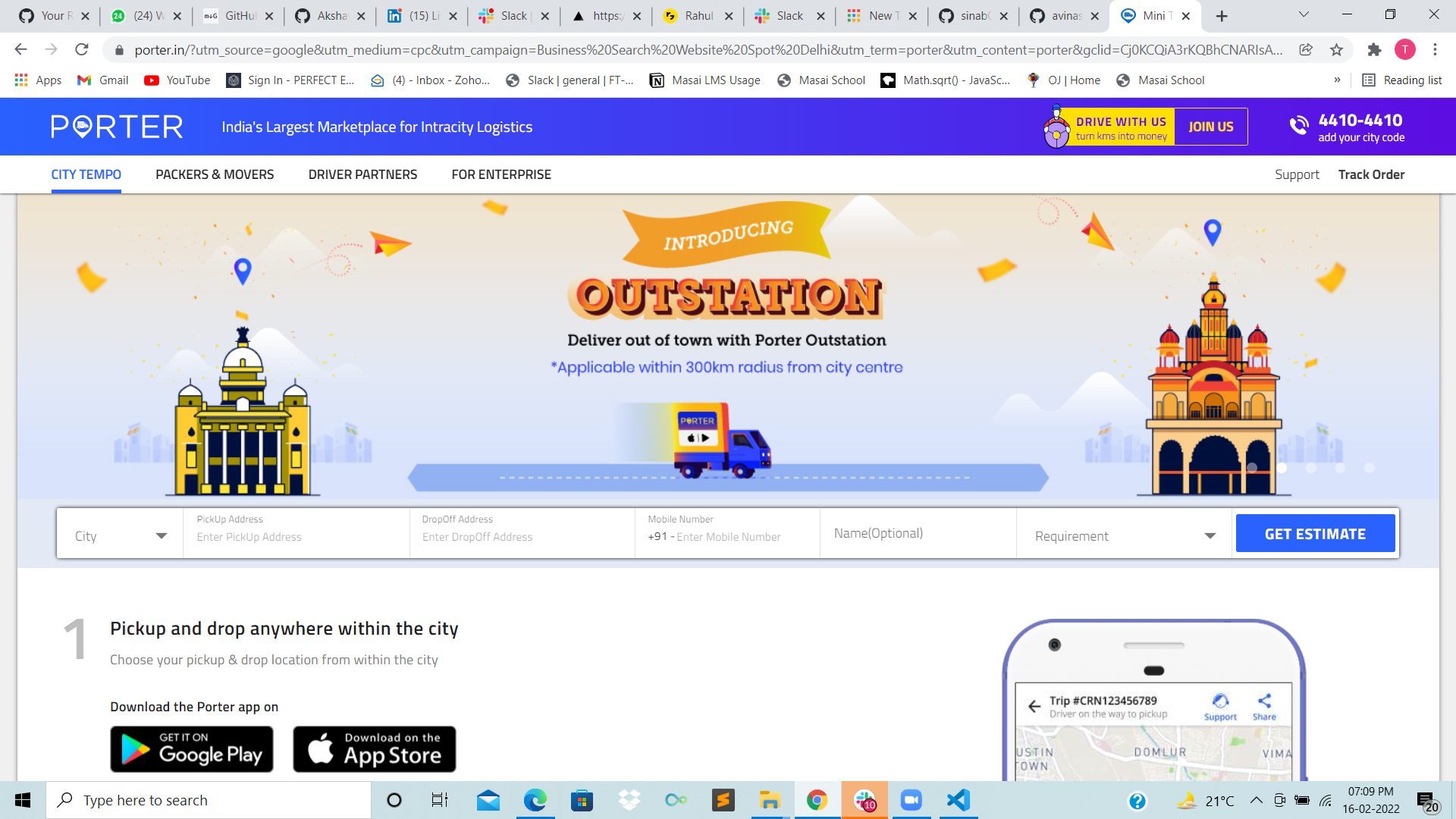Open Task View on the taskbar
Viewport: 1456px width, 819px height.
440,800
